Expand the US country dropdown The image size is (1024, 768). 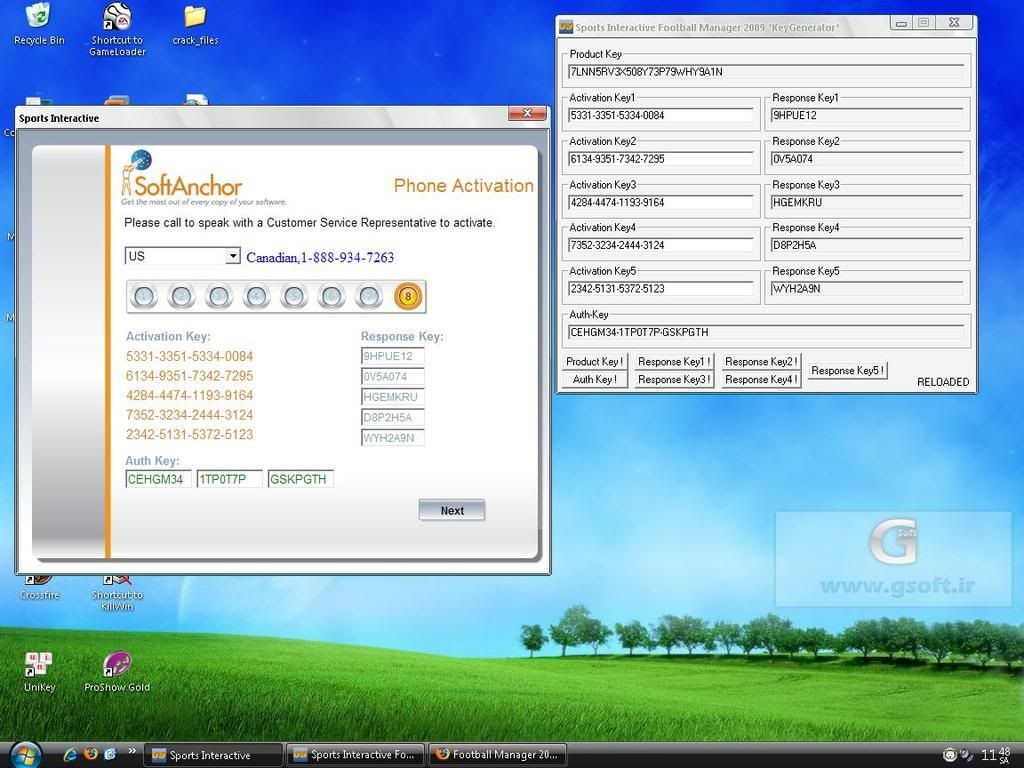coord(233,257)
